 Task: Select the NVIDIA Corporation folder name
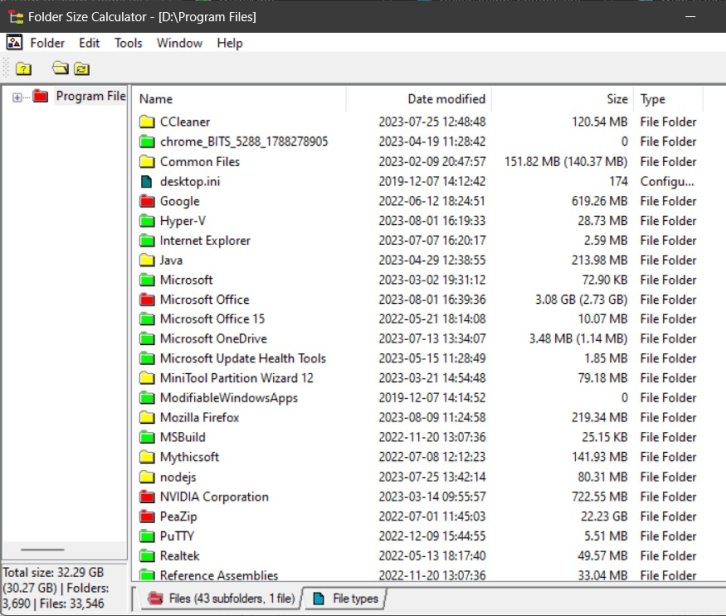(x=214, y=497)
